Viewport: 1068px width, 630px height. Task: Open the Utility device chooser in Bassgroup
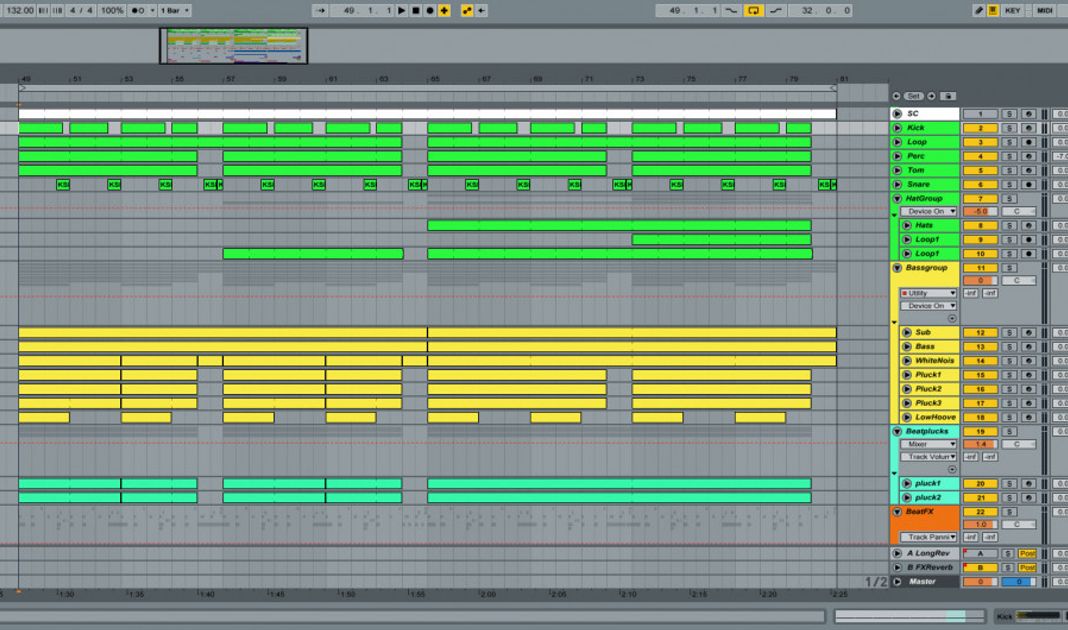click(929, 293)
